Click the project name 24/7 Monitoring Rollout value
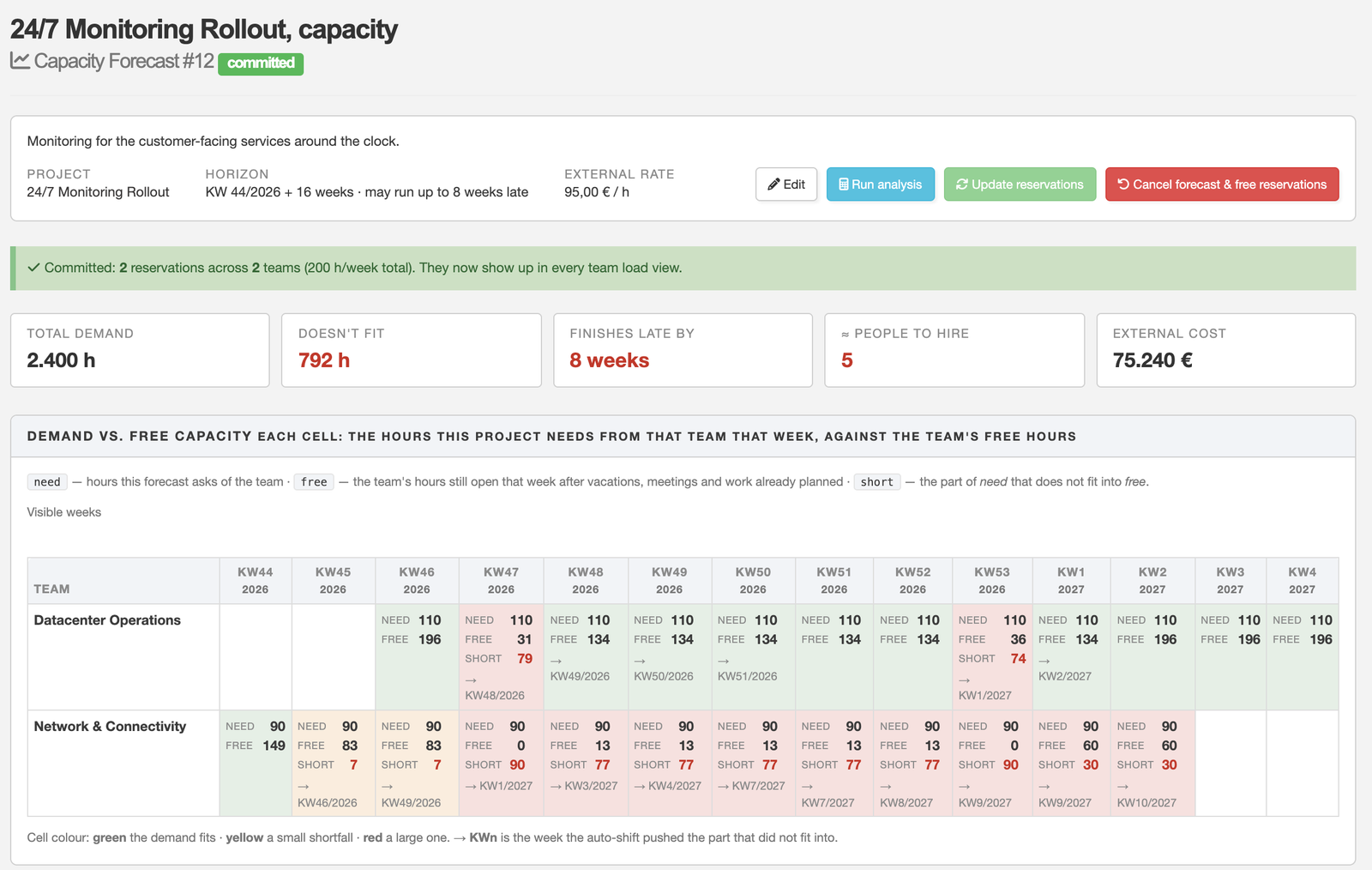Screen dimensions: 1372x870 (98, 192)
